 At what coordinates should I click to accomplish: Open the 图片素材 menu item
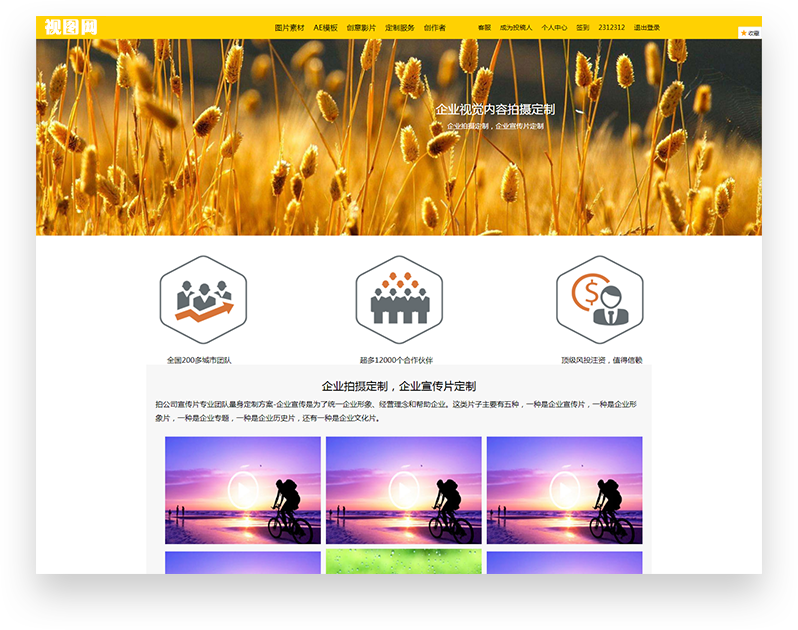point(290,27)
